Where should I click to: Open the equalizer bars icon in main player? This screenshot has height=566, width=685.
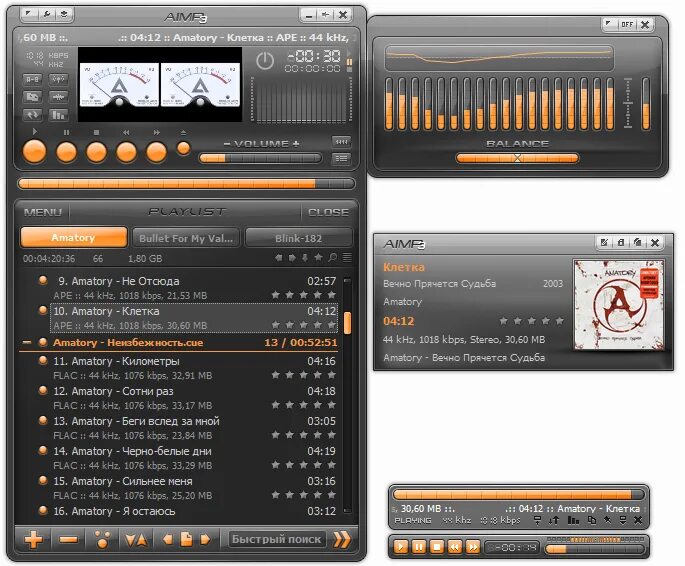[x=58, y=115]
